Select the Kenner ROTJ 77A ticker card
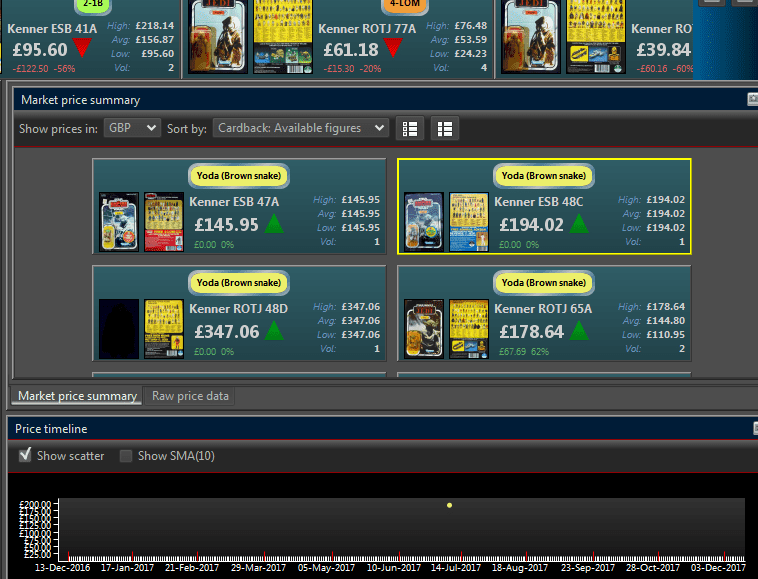758x579 pixels. 338,39
